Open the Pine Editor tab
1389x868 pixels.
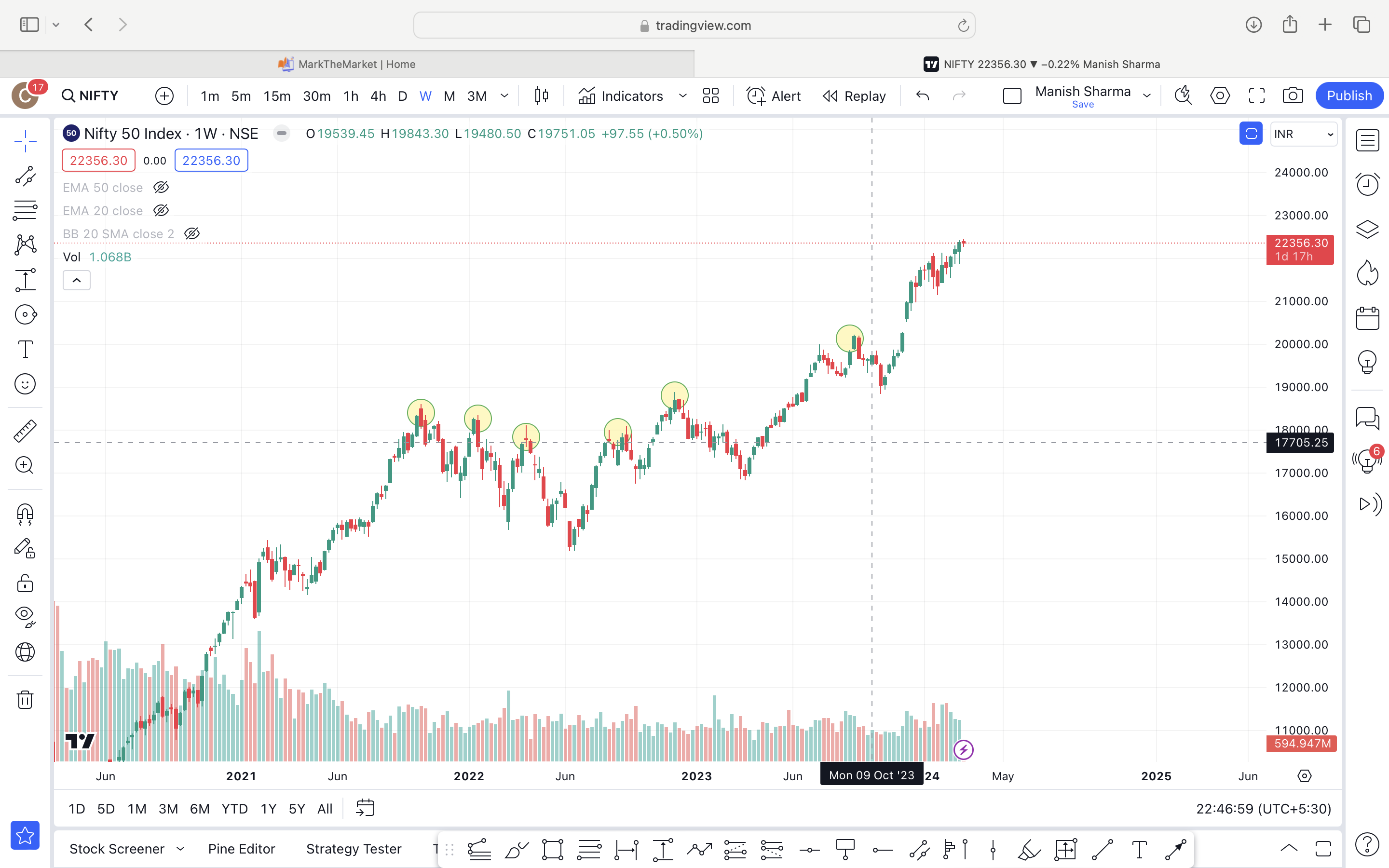[241, 849]
